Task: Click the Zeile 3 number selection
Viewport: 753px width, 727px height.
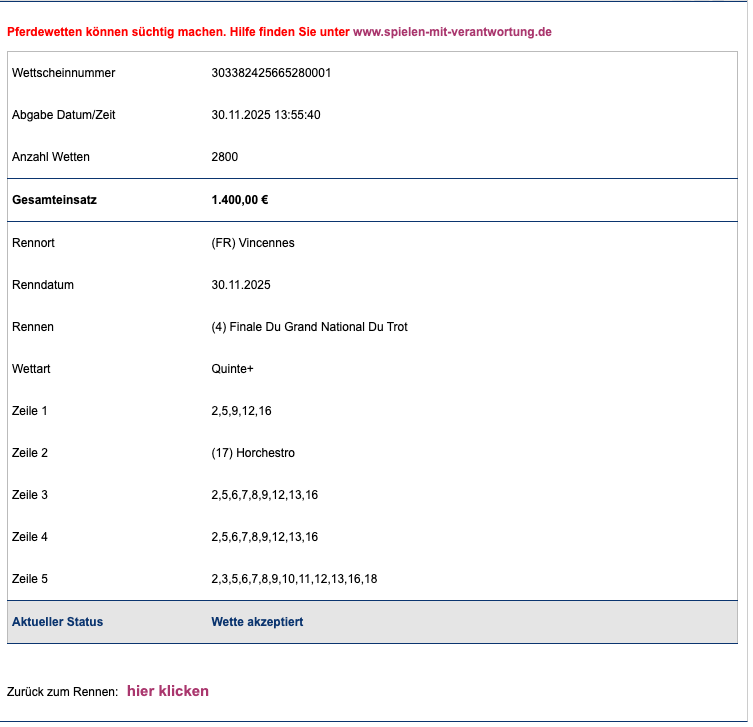Action: [265, 495]
